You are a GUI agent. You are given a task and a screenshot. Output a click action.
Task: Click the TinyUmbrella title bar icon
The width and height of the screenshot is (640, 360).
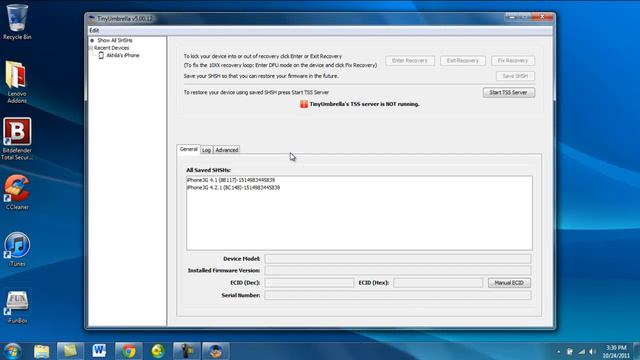click(x=92, y=19)
